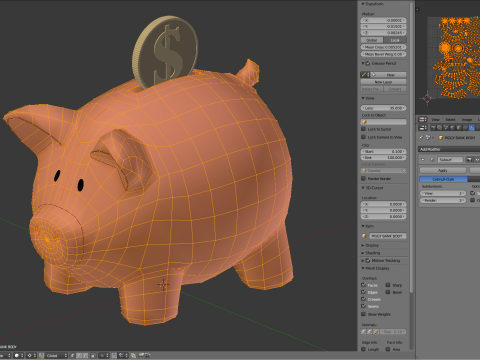Switch to Object properties tab icon
Viewport: 480px width, 360px height.
(459, 128)
